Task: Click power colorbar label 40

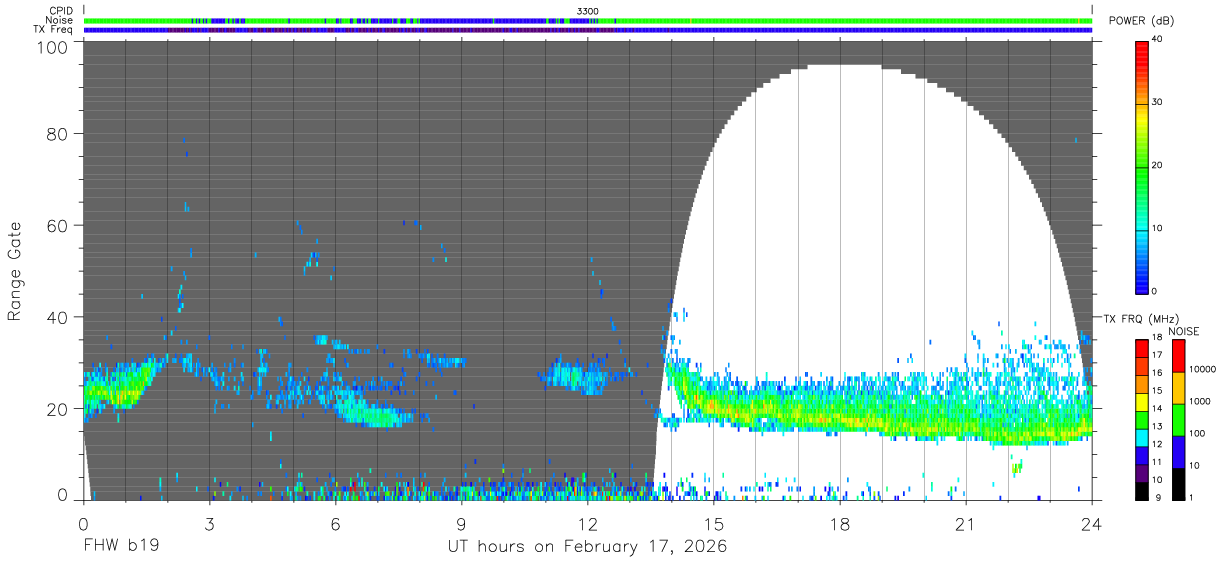Action: click(1159, 40)
